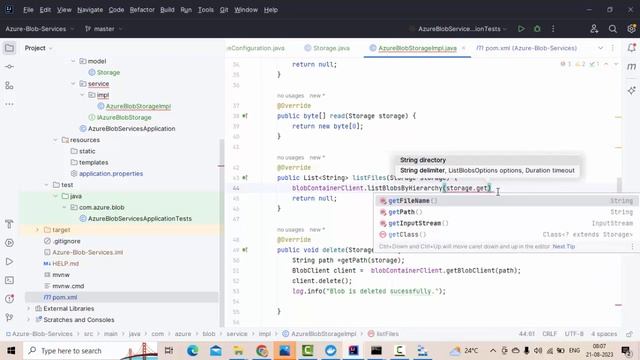640x360 pixels.
Task: Open the Build hammer tool window
Action: (x=9, y=224)
